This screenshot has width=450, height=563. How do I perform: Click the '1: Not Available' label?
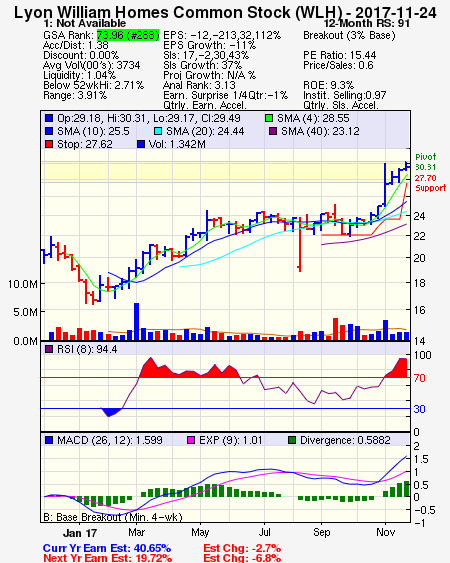coord(84,23)
